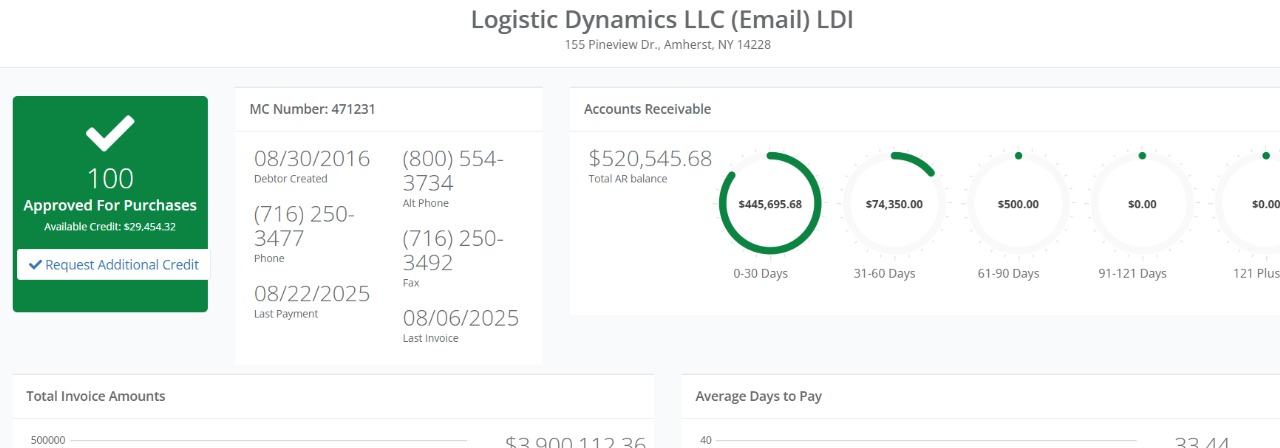Click the 61-90 Days label
1280x448 pixels.
[1008, 273]
